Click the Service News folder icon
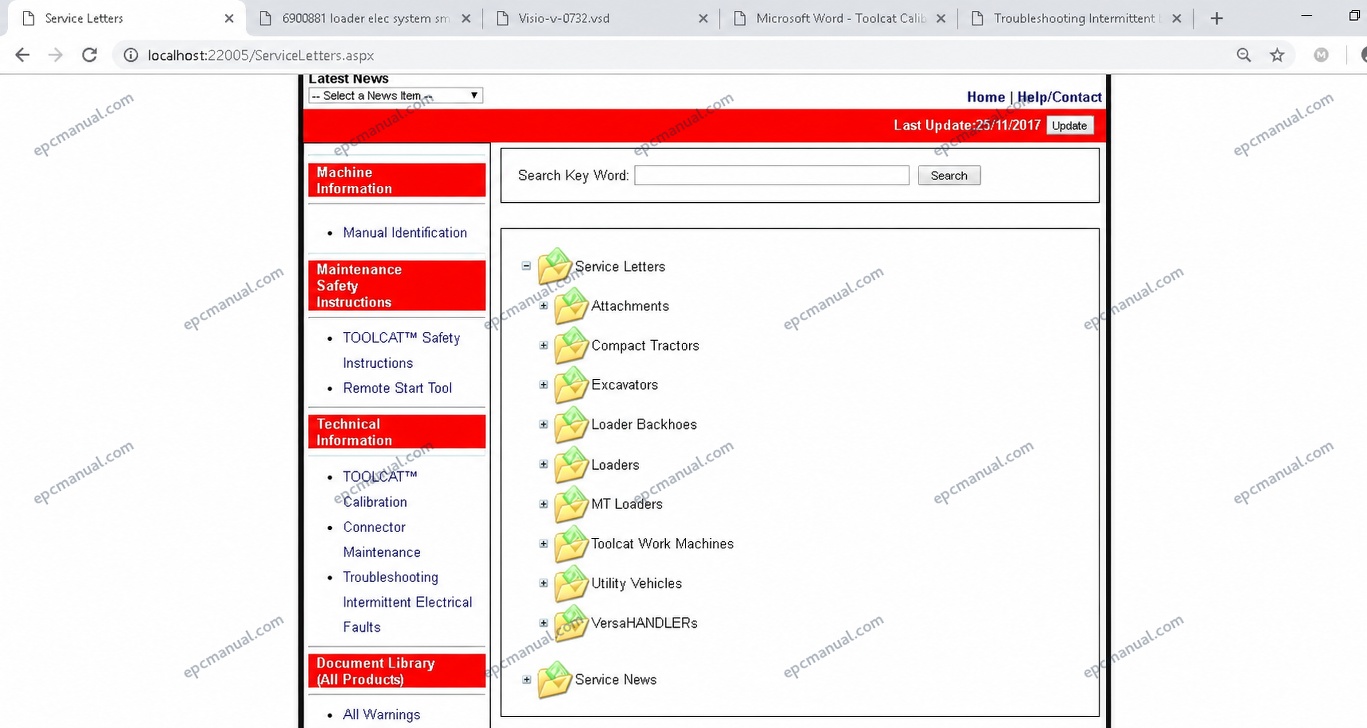 pos(555,680)
